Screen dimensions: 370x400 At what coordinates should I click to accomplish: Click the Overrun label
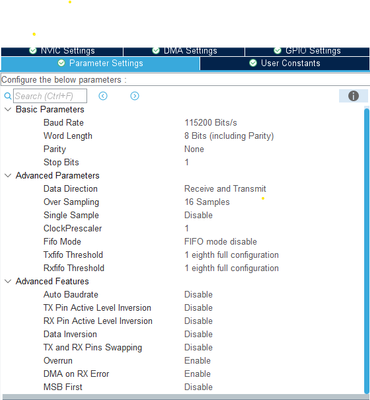point(58,361)
